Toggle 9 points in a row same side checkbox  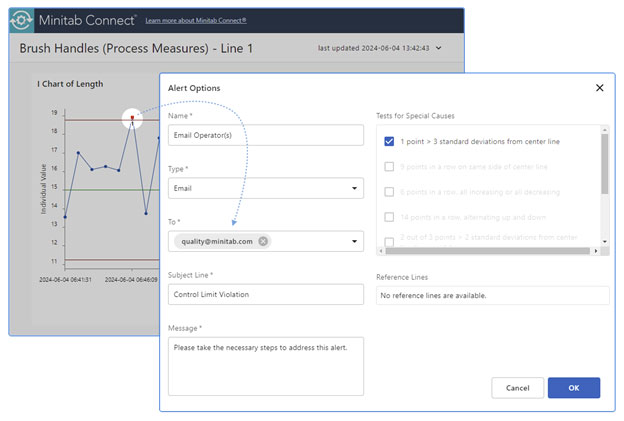point(389,166)
